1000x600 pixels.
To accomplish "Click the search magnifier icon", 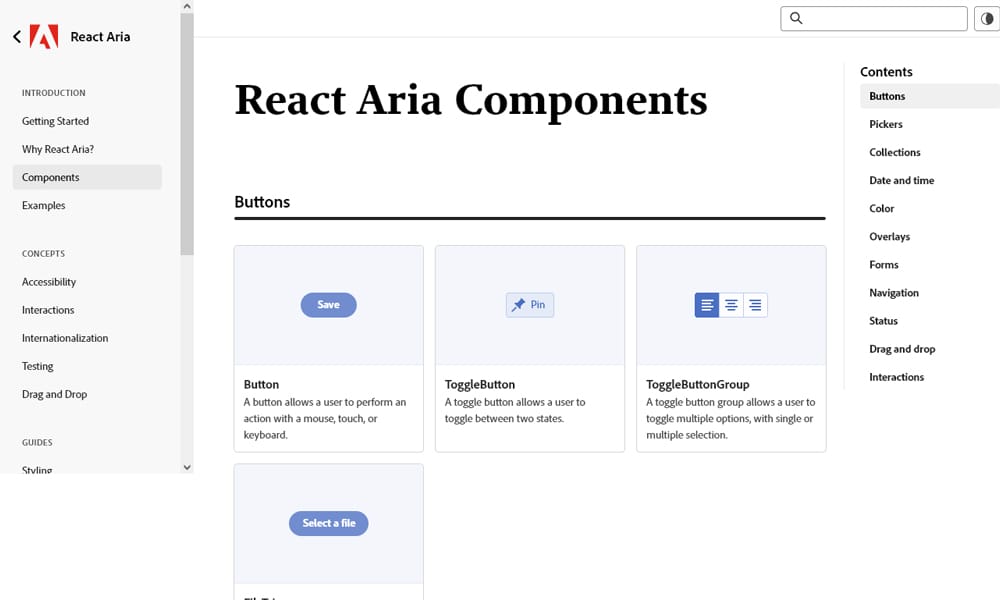I will point(795,18).
